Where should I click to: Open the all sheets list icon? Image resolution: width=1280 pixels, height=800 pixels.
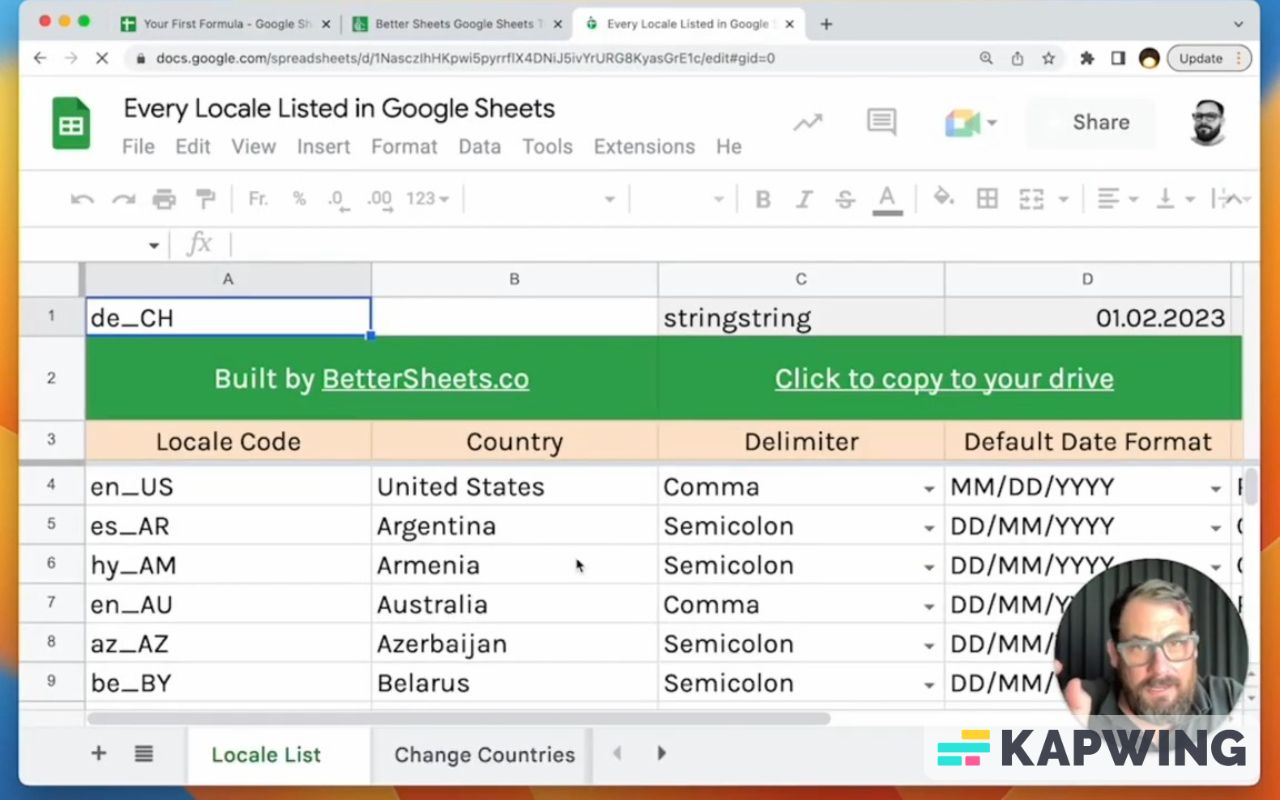coord(144,753)
